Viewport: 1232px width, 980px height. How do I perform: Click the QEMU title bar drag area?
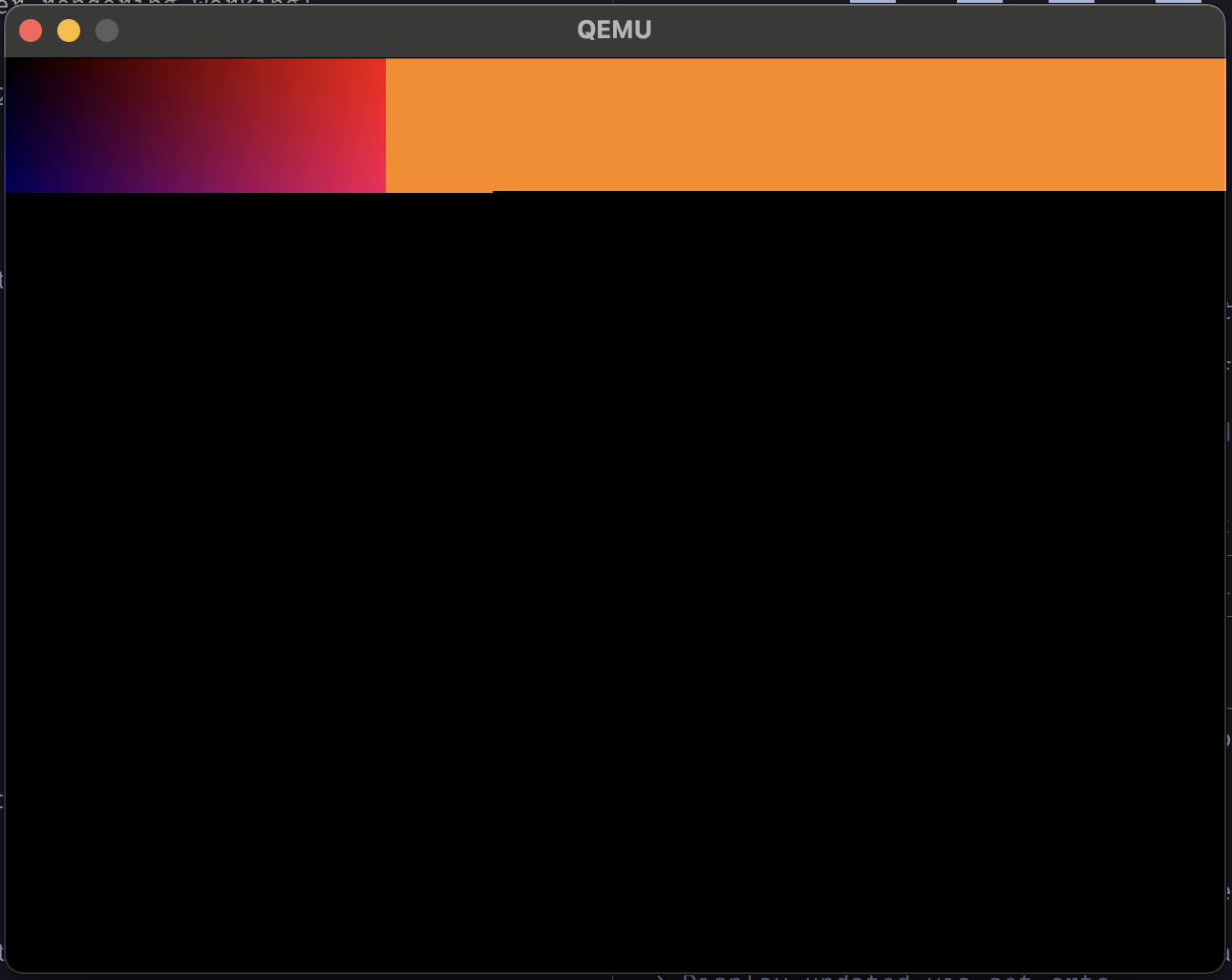point(382,29)
